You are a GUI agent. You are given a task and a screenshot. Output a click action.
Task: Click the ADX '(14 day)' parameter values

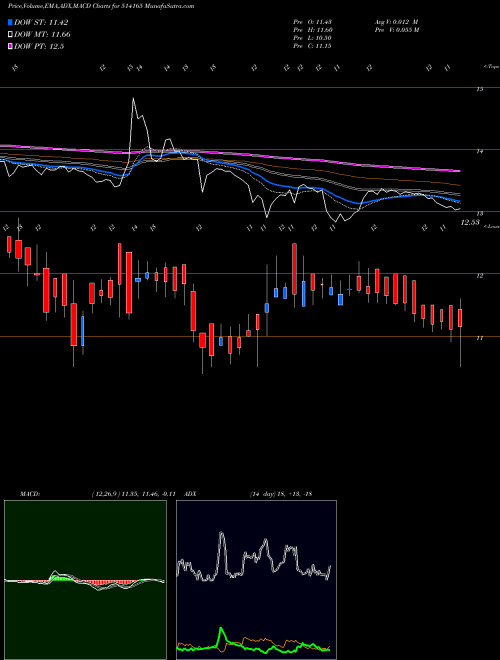tap(280, 494)
